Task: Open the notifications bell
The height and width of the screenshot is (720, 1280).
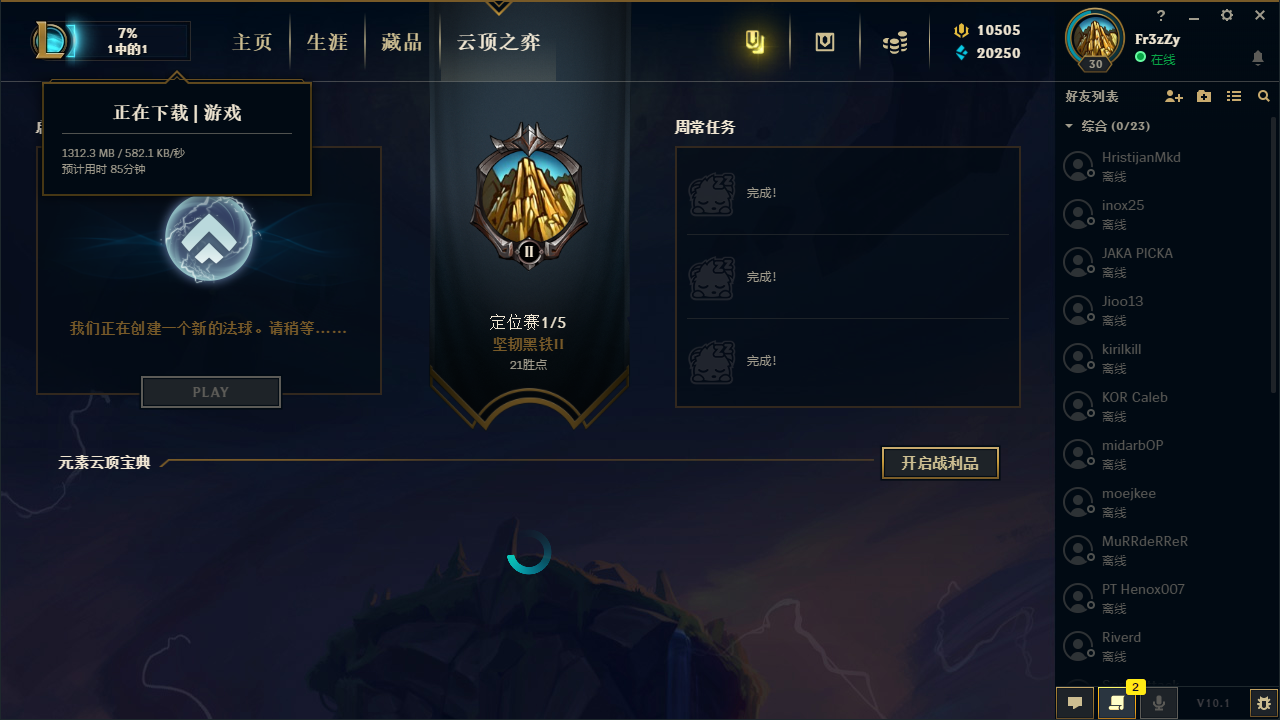Action: pyautogui.click(x=1258, y=58)
